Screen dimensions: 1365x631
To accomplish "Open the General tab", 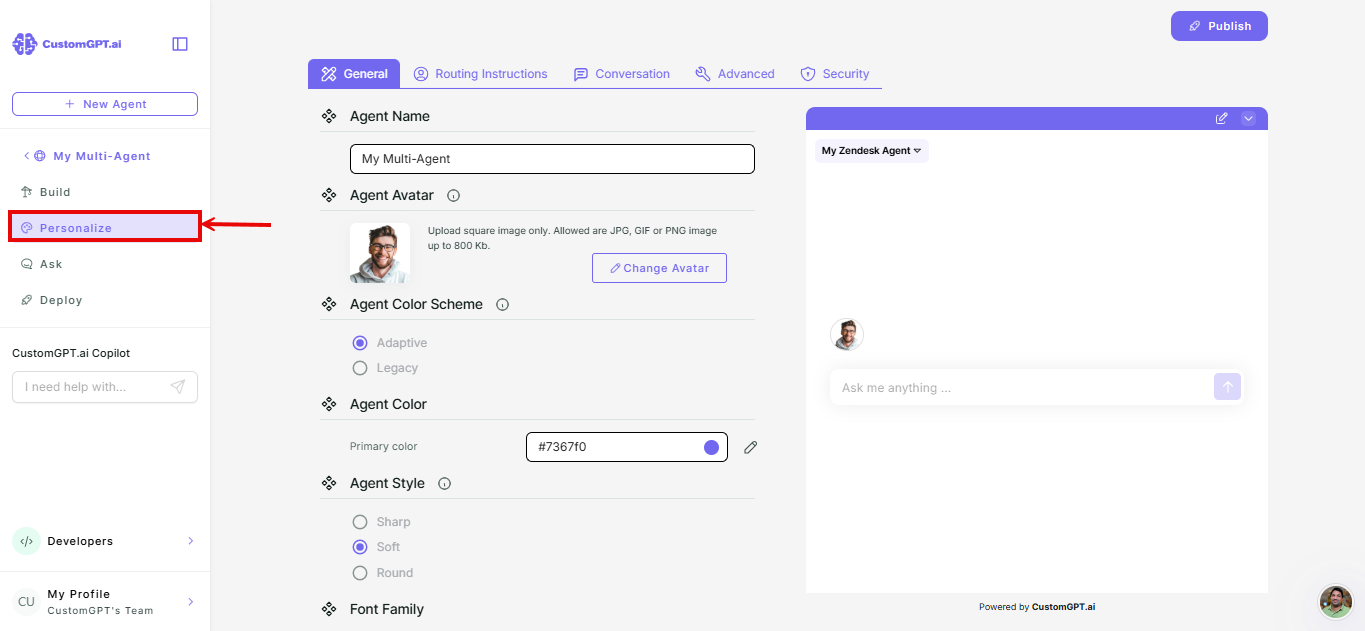I will (354, 74).
